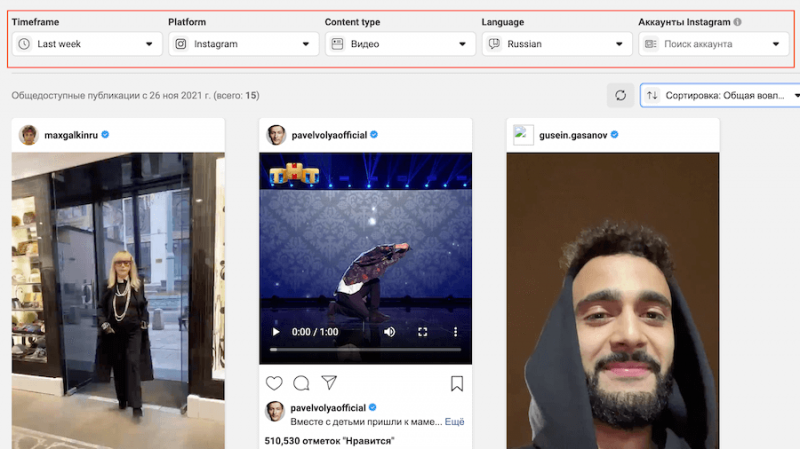
Task: Expand the Platform dropdown showing Instagram
Action: pos(243,44)
